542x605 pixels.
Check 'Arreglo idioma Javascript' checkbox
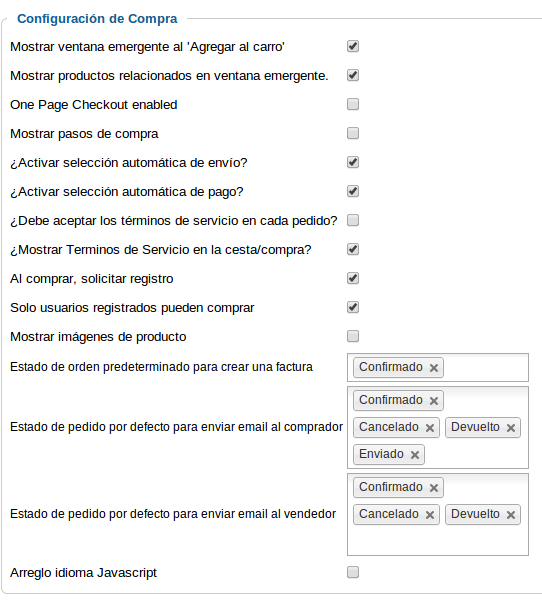pos(353,572)
